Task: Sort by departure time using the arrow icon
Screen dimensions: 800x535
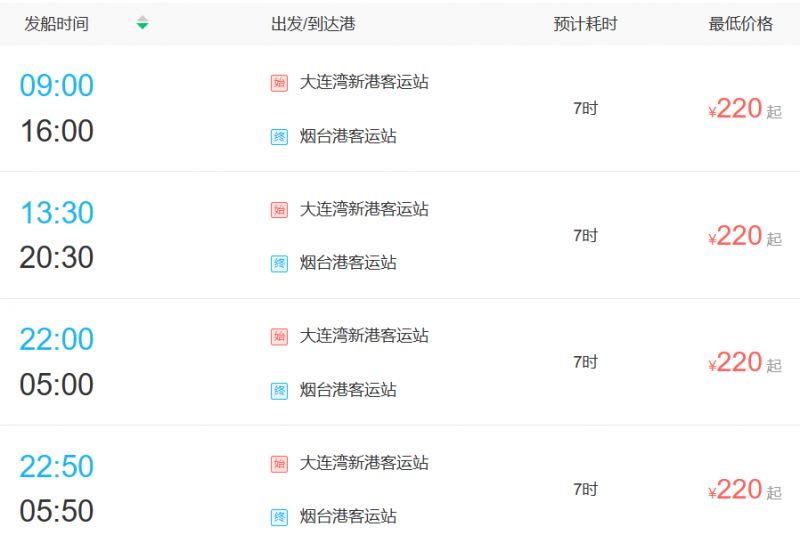Action: point(142,23)
